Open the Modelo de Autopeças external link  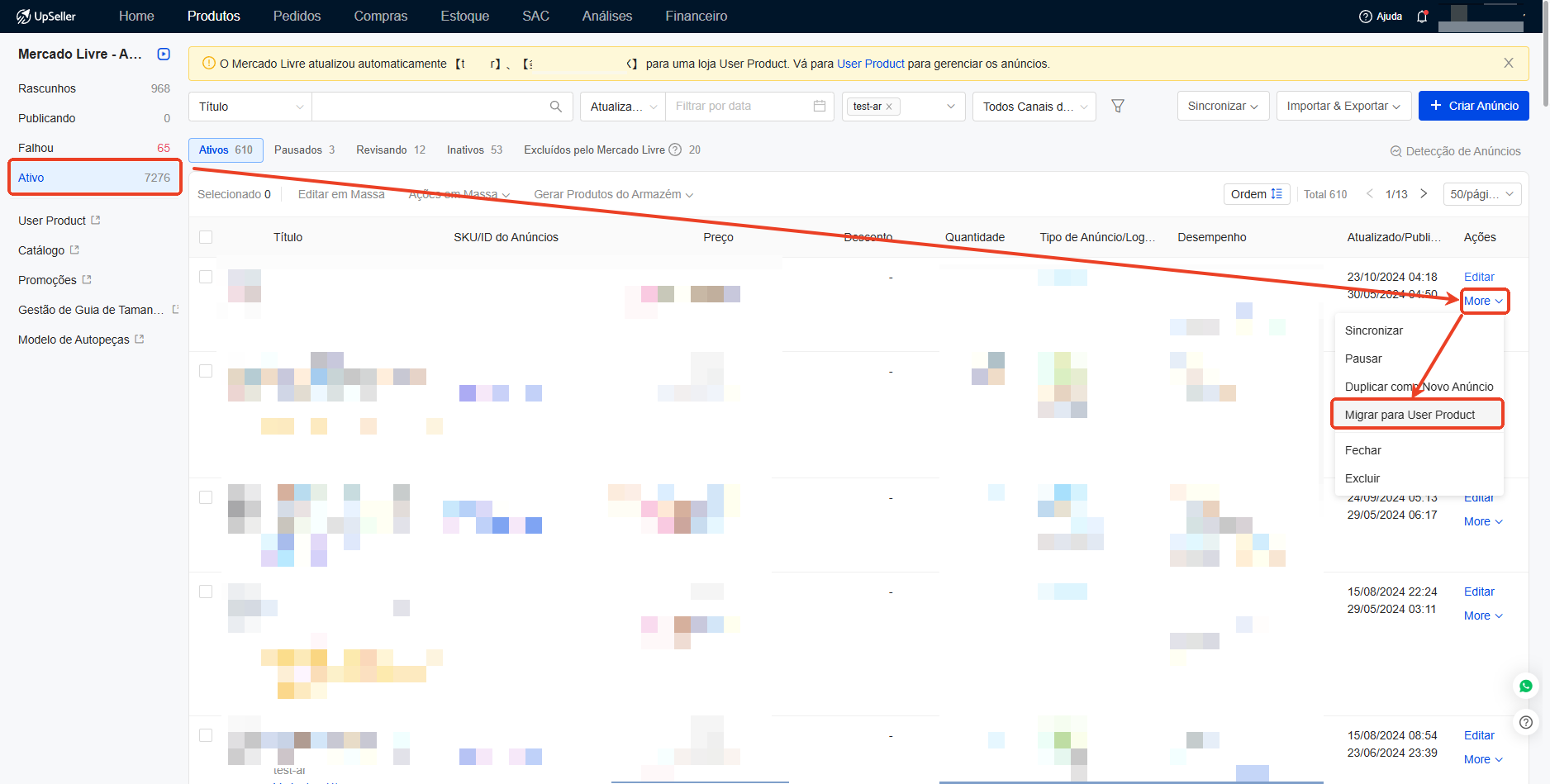81,340
